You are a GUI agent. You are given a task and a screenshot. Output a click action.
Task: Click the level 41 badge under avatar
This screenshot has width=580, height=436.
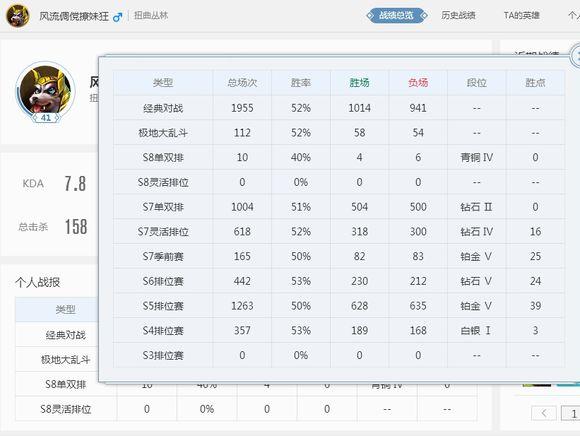point(46,118)
